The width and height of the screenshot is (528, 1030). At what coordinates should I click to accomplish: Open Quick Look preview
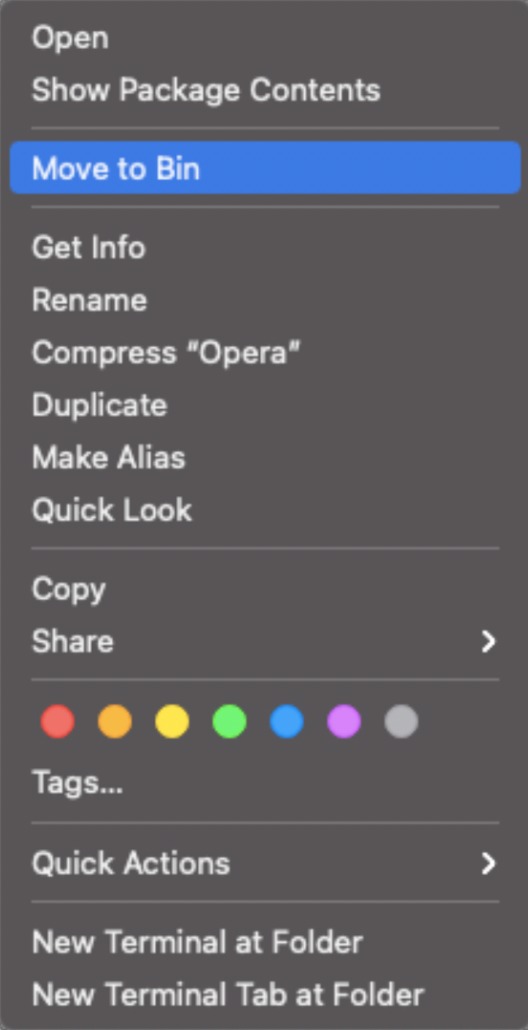pyautogui.click(x=265, y=510)
